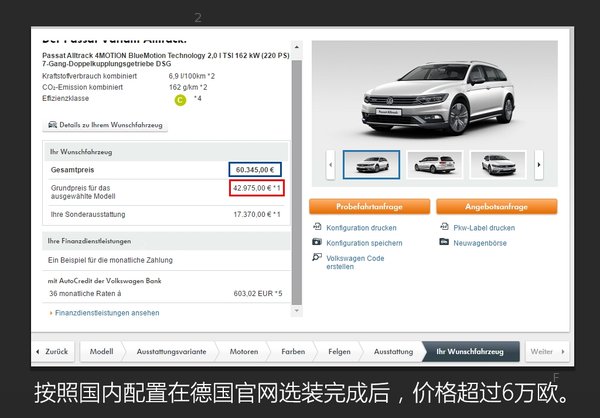
Task: Click the Sonderausstattung value 17.370,00 €
Action: click(257, 214)
